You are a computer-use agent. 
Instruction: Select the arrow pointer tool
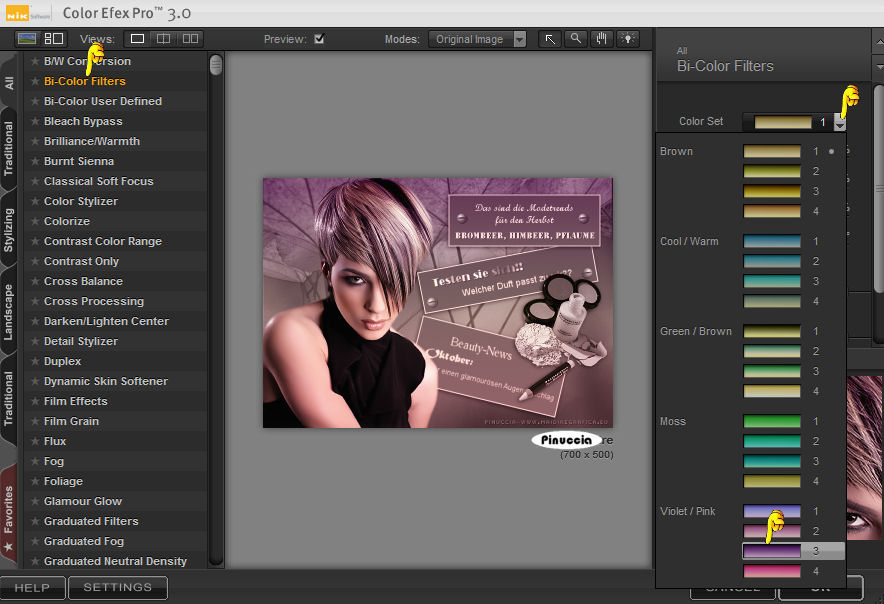[x=550, y=39]
